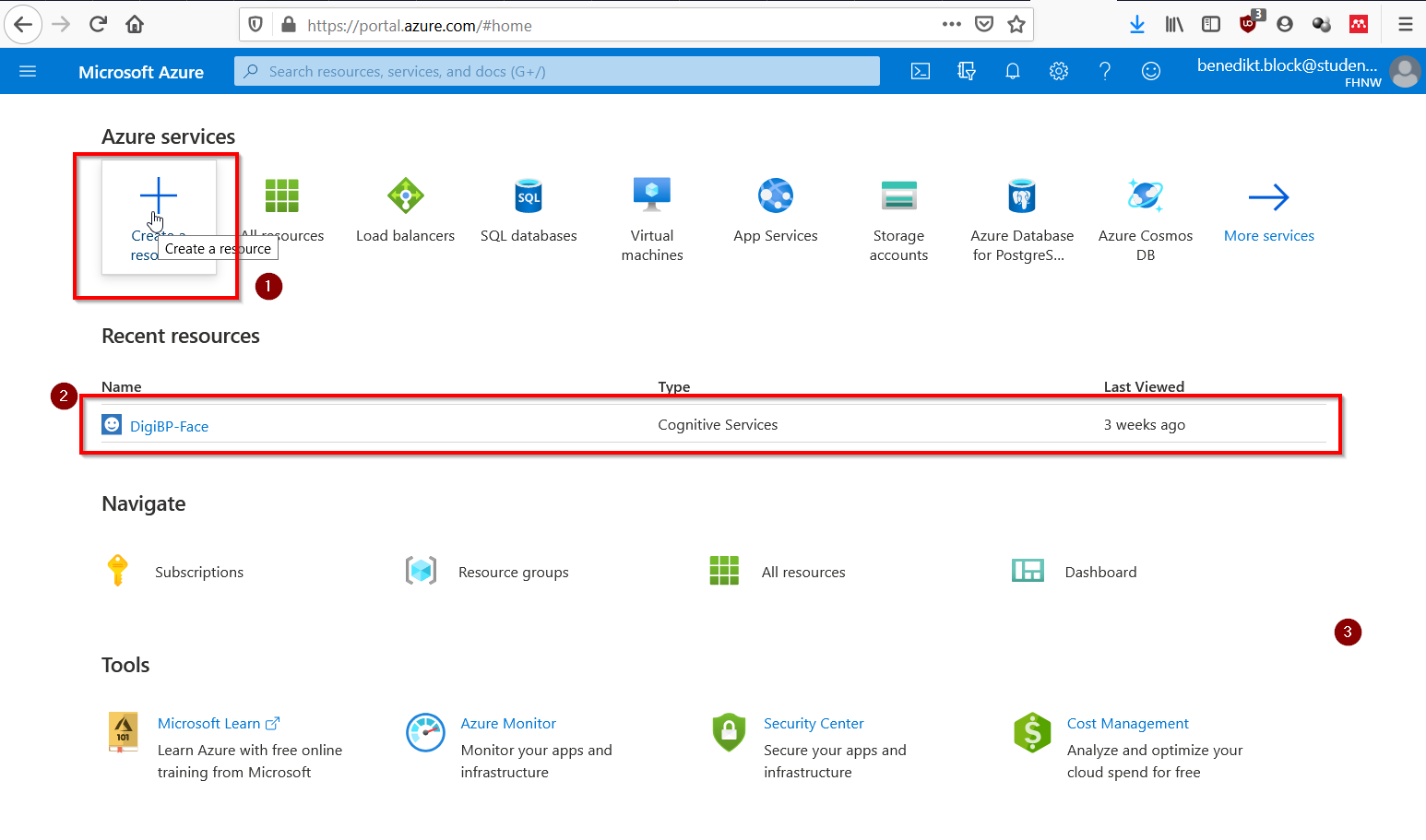Click the Save to Pocket icon
The width and height of the screenshot is (1426, 840).
(x=984, y=24)
